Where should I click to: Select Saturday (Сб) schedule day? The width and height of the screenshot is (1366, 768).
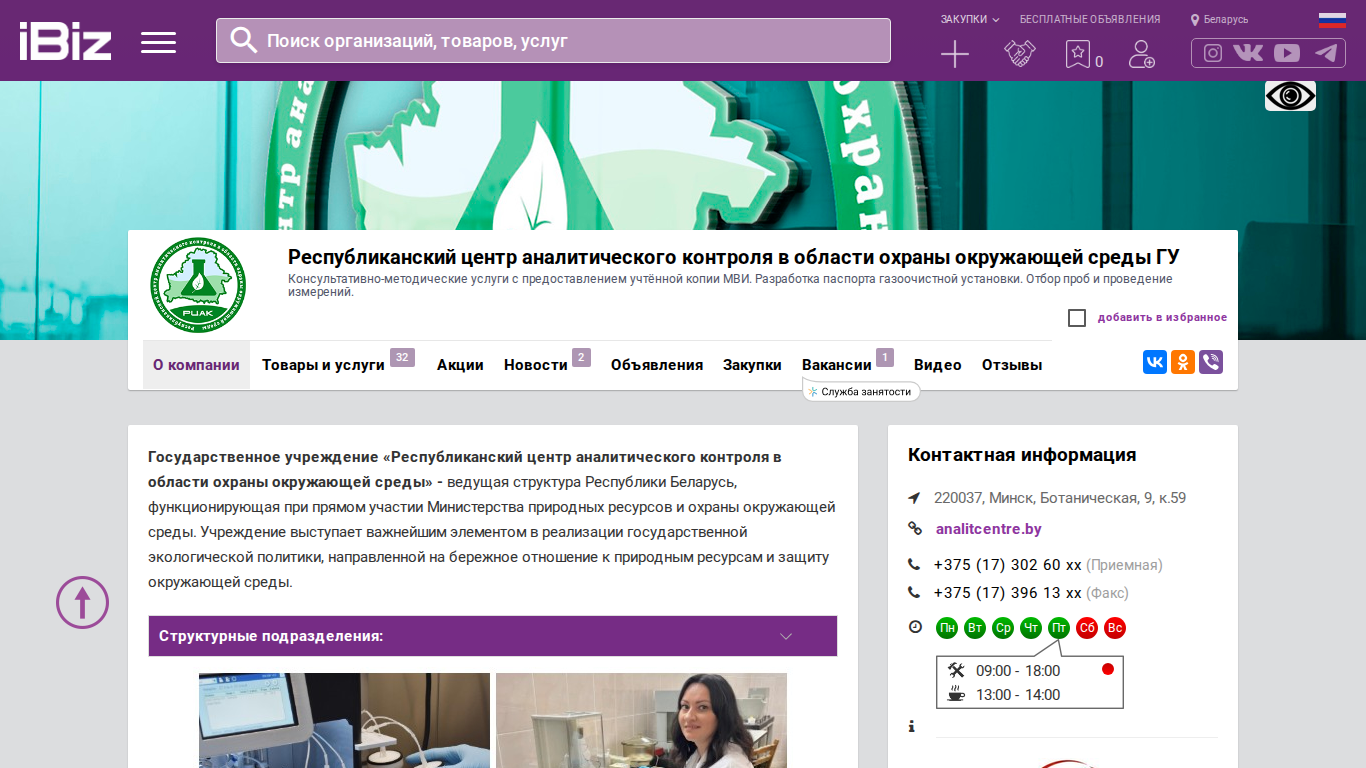[1087, 628]
